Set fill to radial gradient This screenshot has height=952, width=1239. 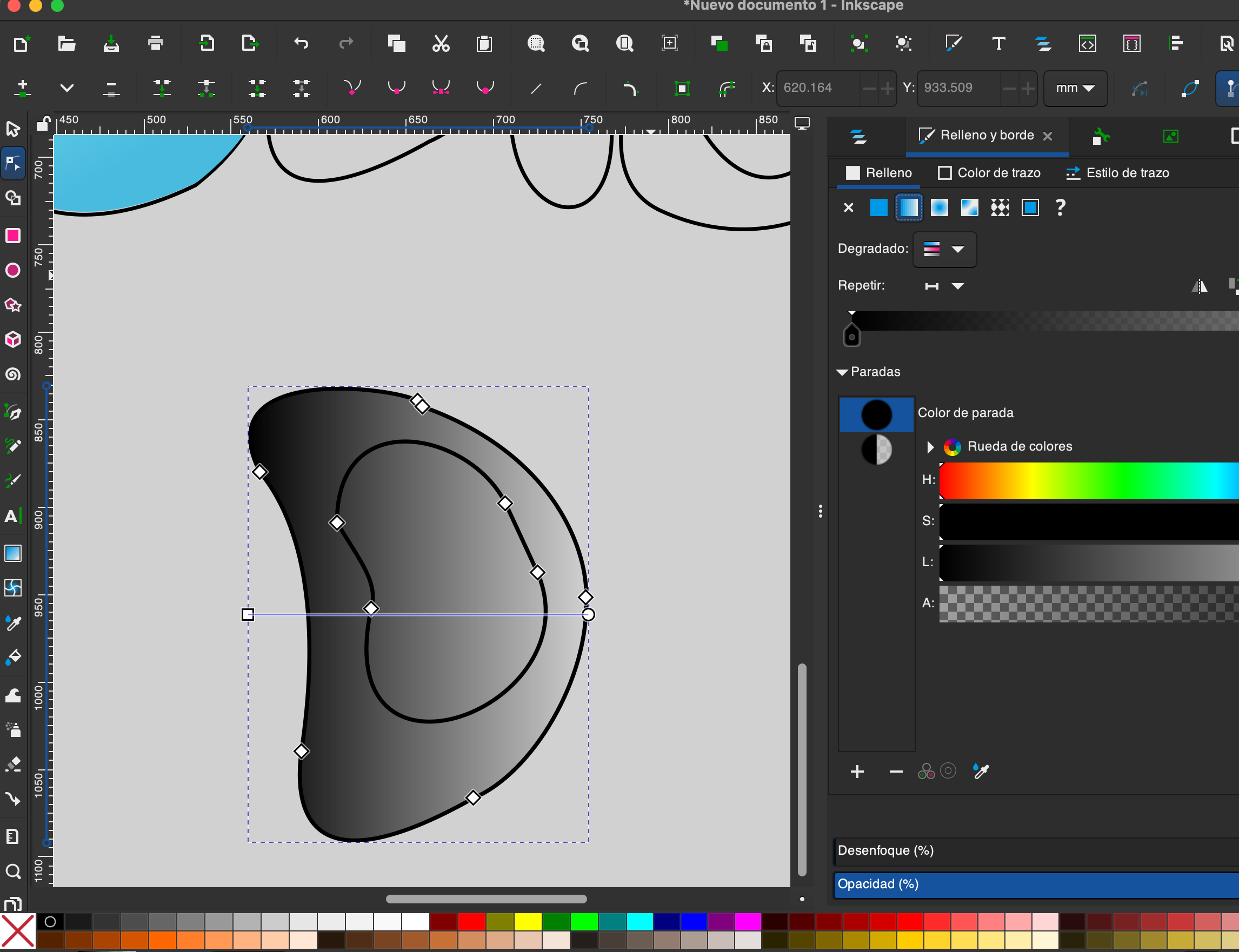(x=939, y=208)
